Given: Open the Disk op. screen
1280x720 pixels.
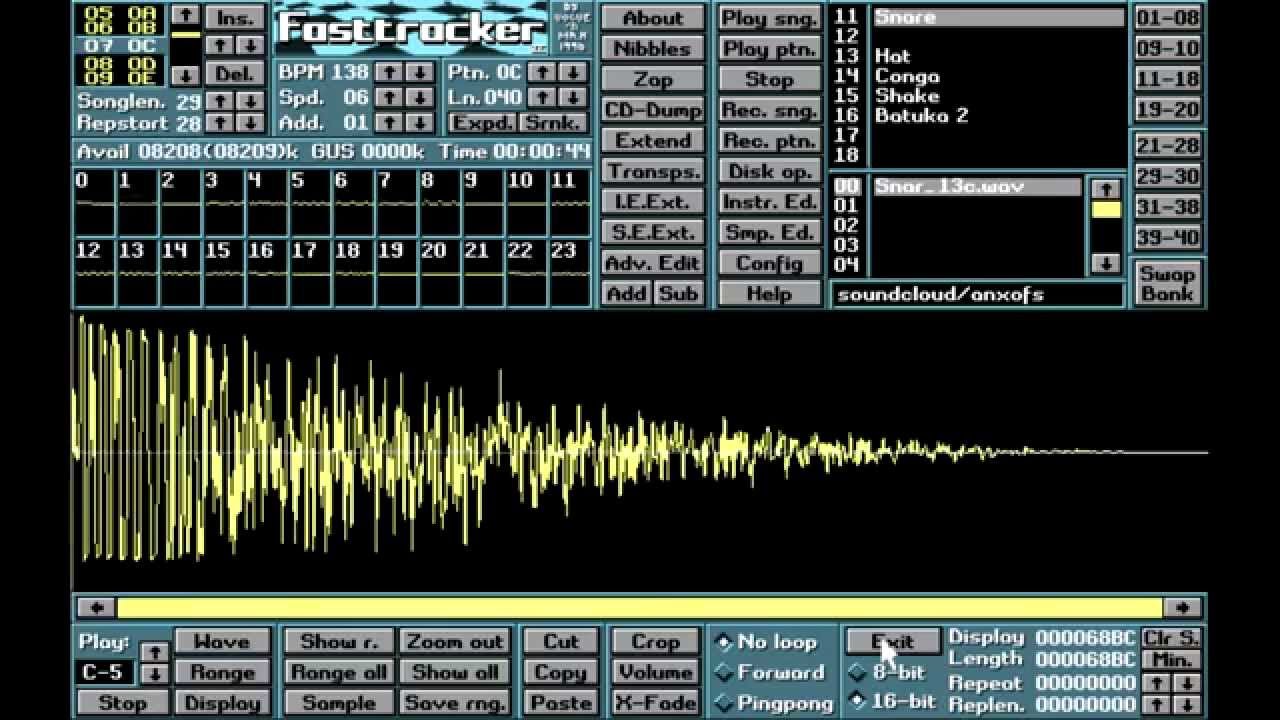Looking at the screenshot, I should pos(769,171).
